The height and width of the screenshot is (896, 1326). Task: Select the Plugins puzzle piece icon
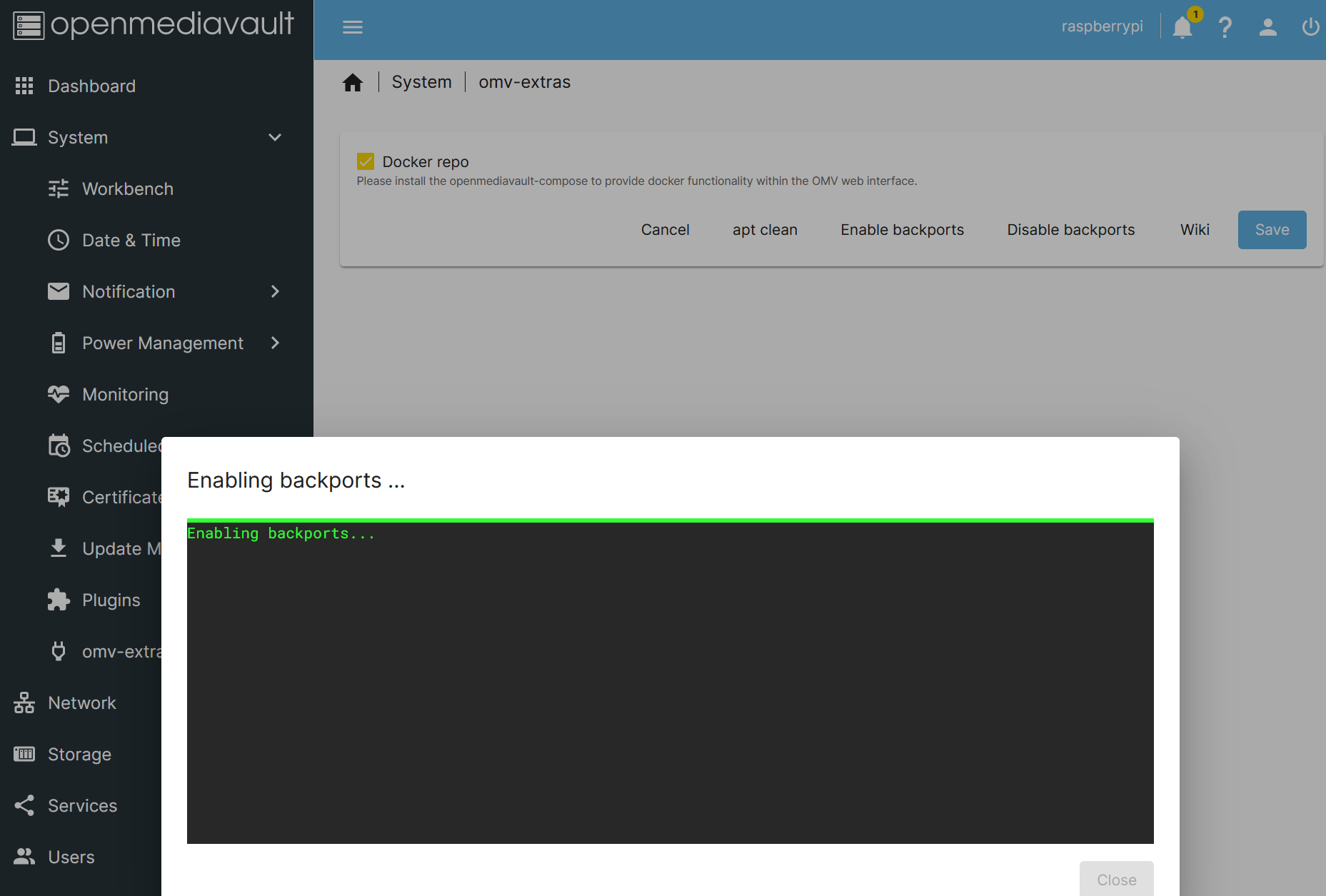pos(58,600)
